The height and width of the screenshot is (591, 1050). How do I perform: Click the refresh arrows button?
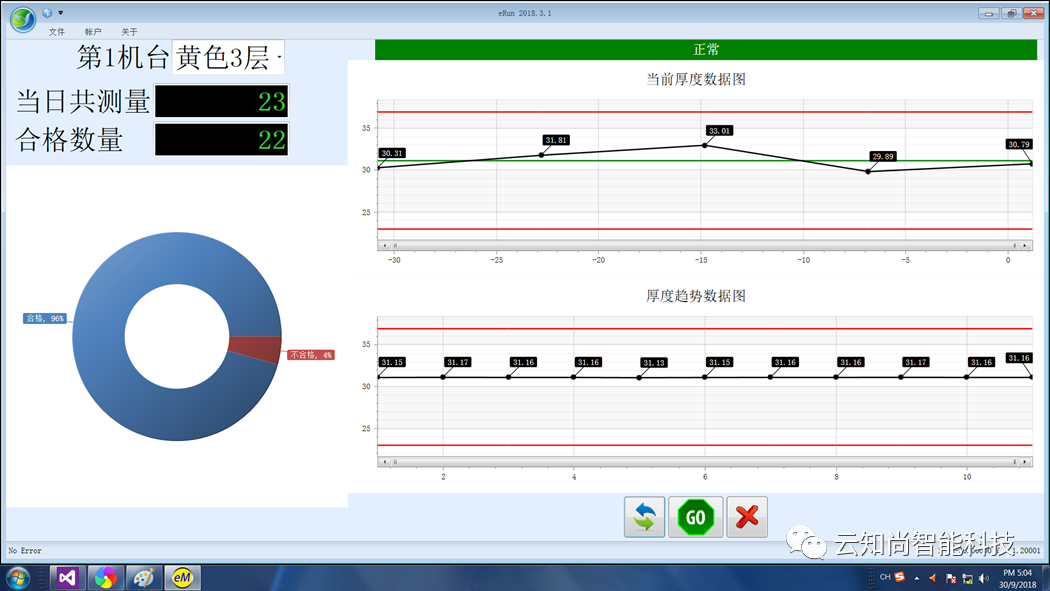644,517
